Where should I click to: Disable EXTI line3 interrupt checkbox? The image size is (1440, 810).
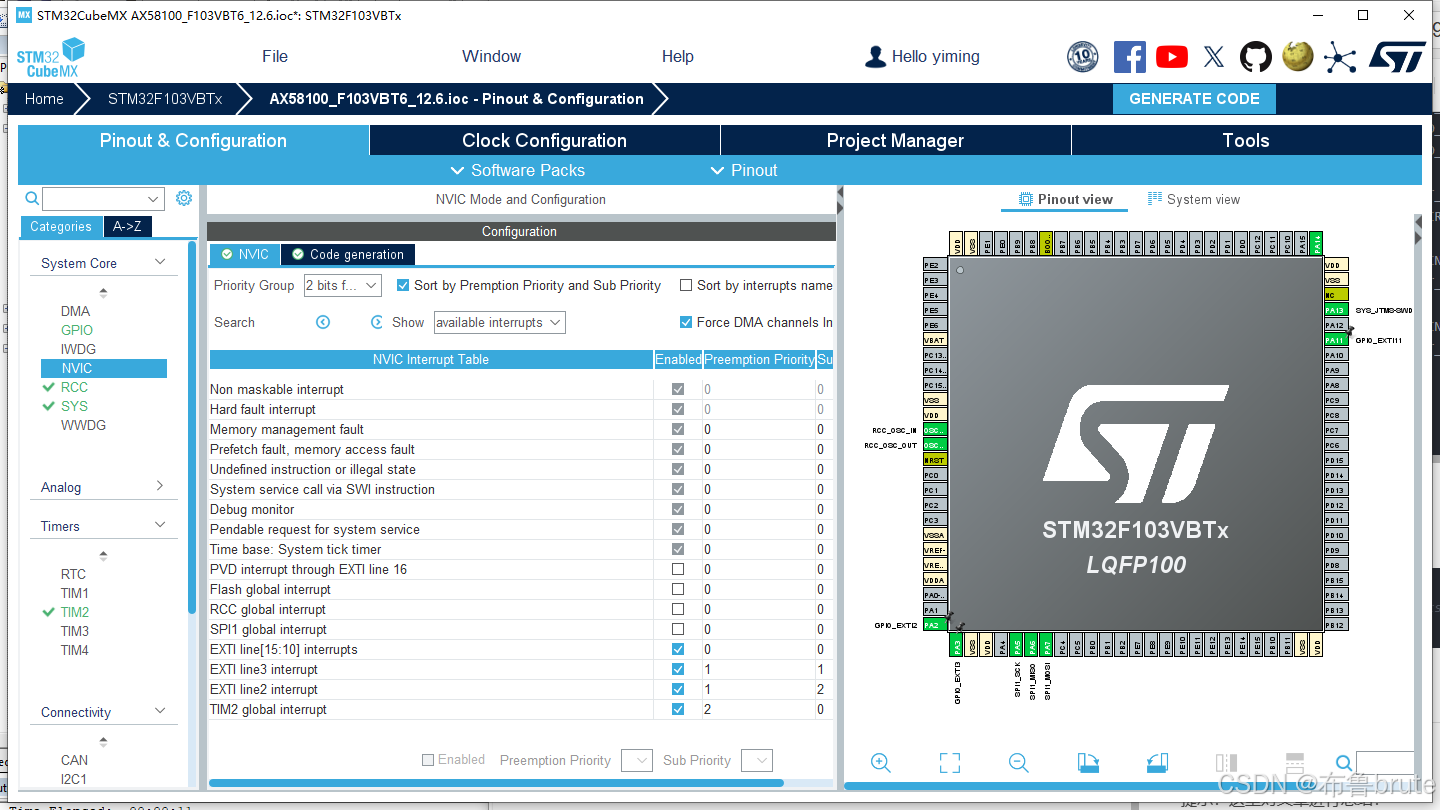pos(678,669)
